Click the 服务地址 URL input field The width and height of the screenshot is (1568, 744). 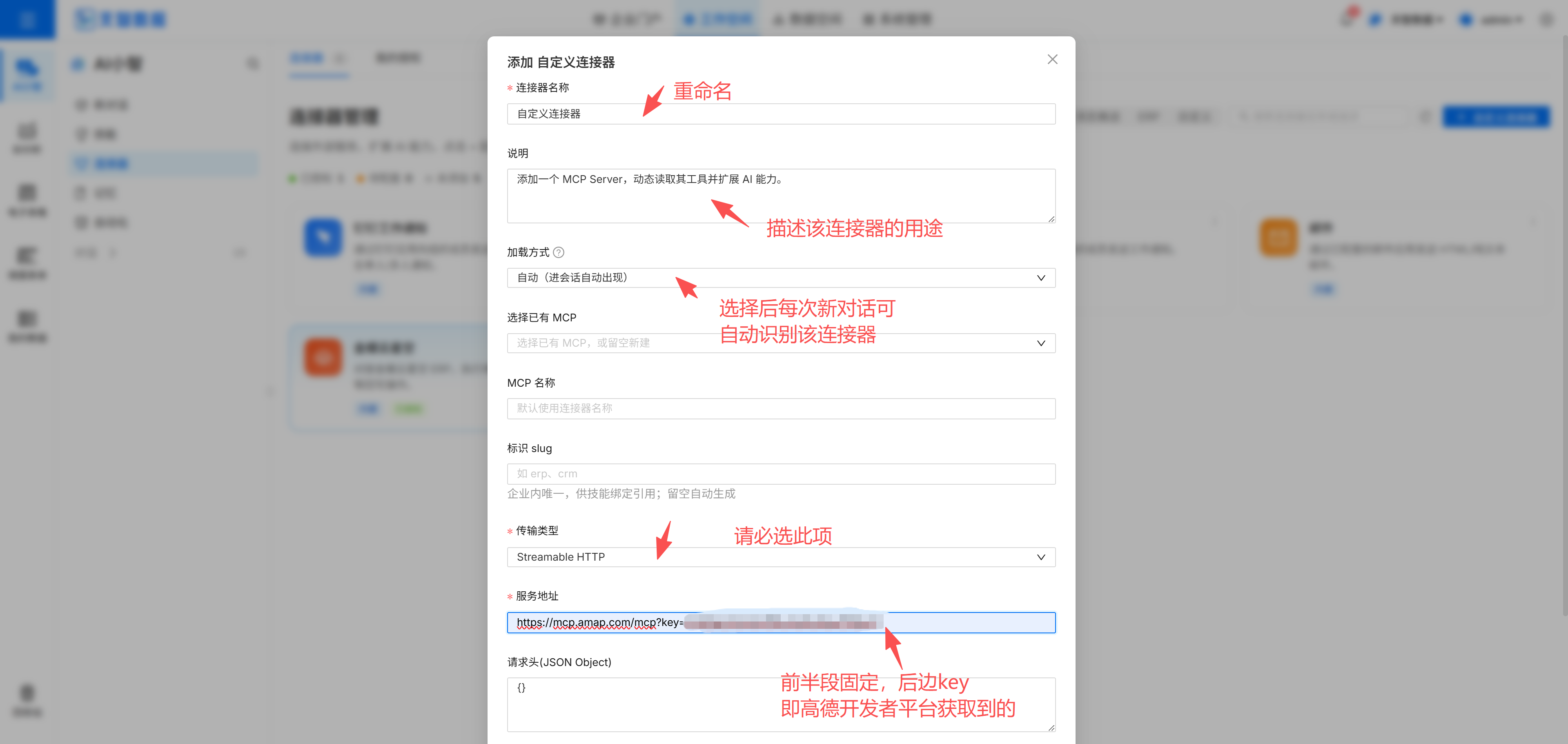coord(781,622)
